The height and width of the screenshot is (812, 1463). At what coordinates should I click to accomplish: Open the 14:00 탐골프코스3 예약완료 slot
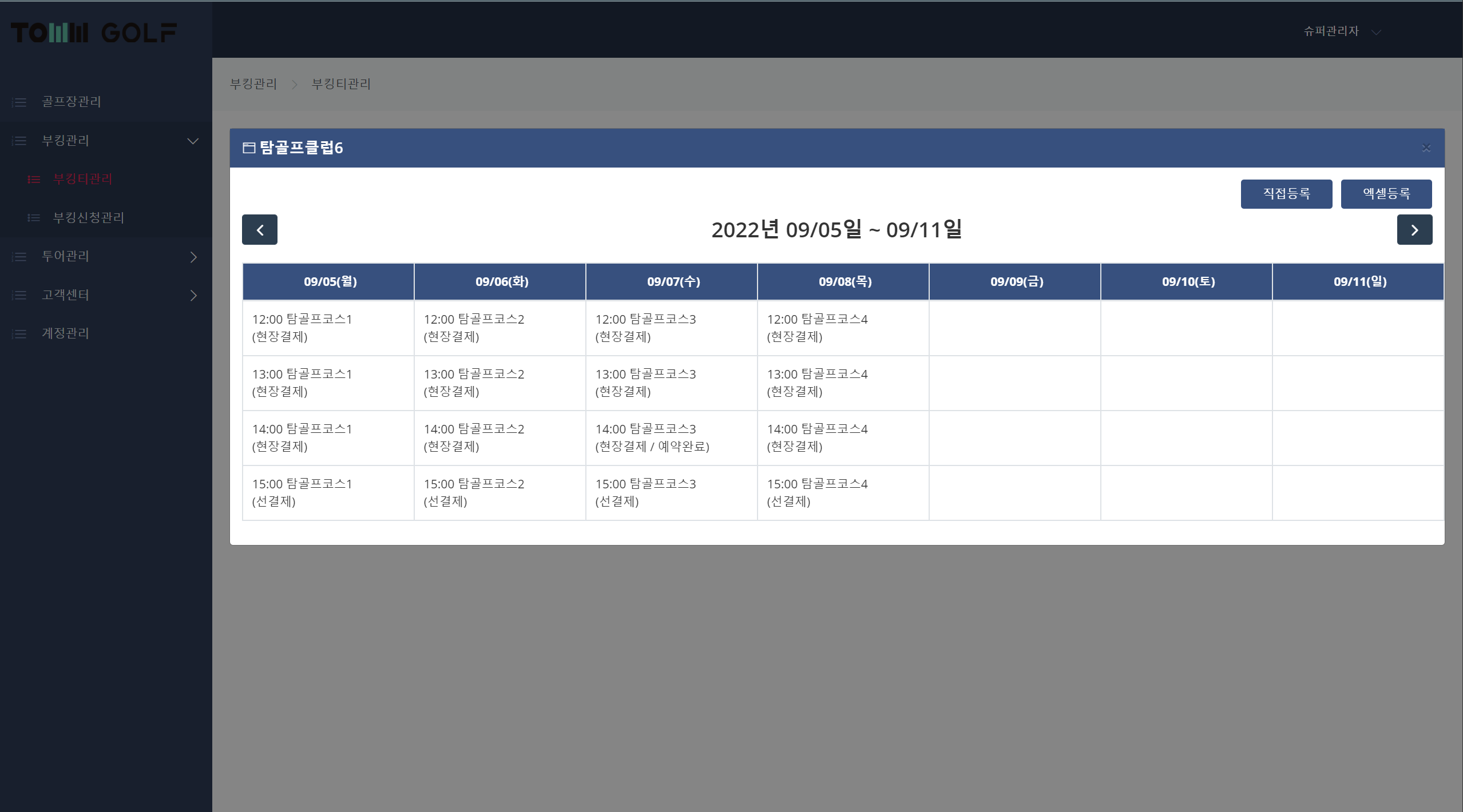pyautogui.click(x=652, y=437)
